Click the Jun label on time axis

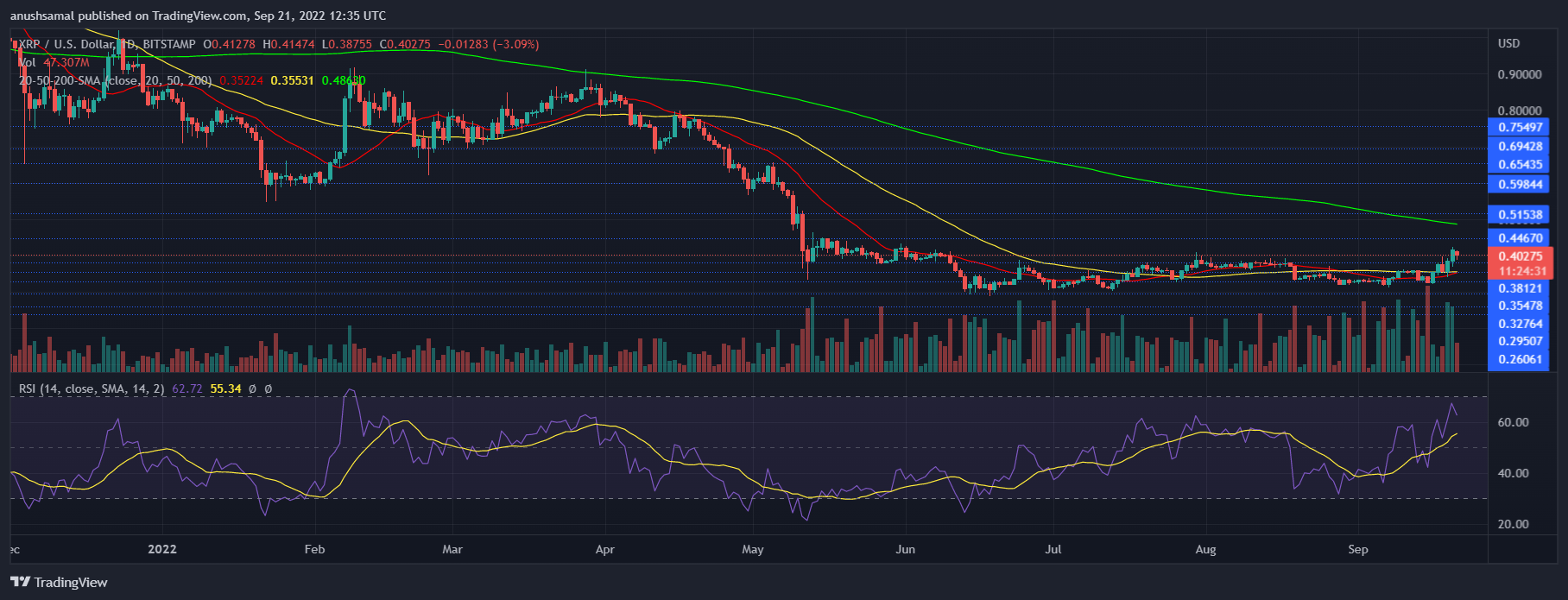coord(905,549)
